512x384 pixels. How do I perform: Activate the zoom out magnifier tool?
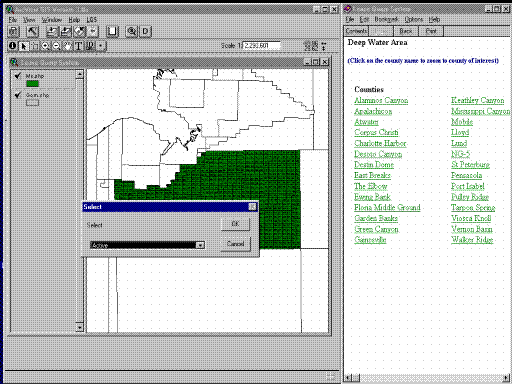coord(56,46)
